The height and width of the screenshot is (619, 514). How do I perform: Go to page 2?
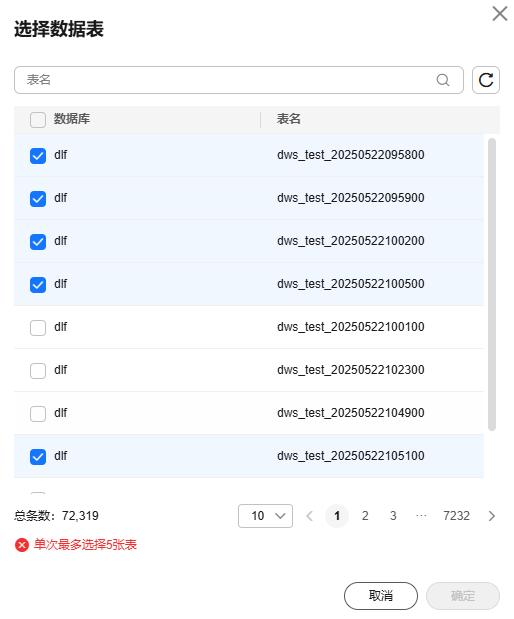[365, 516]
